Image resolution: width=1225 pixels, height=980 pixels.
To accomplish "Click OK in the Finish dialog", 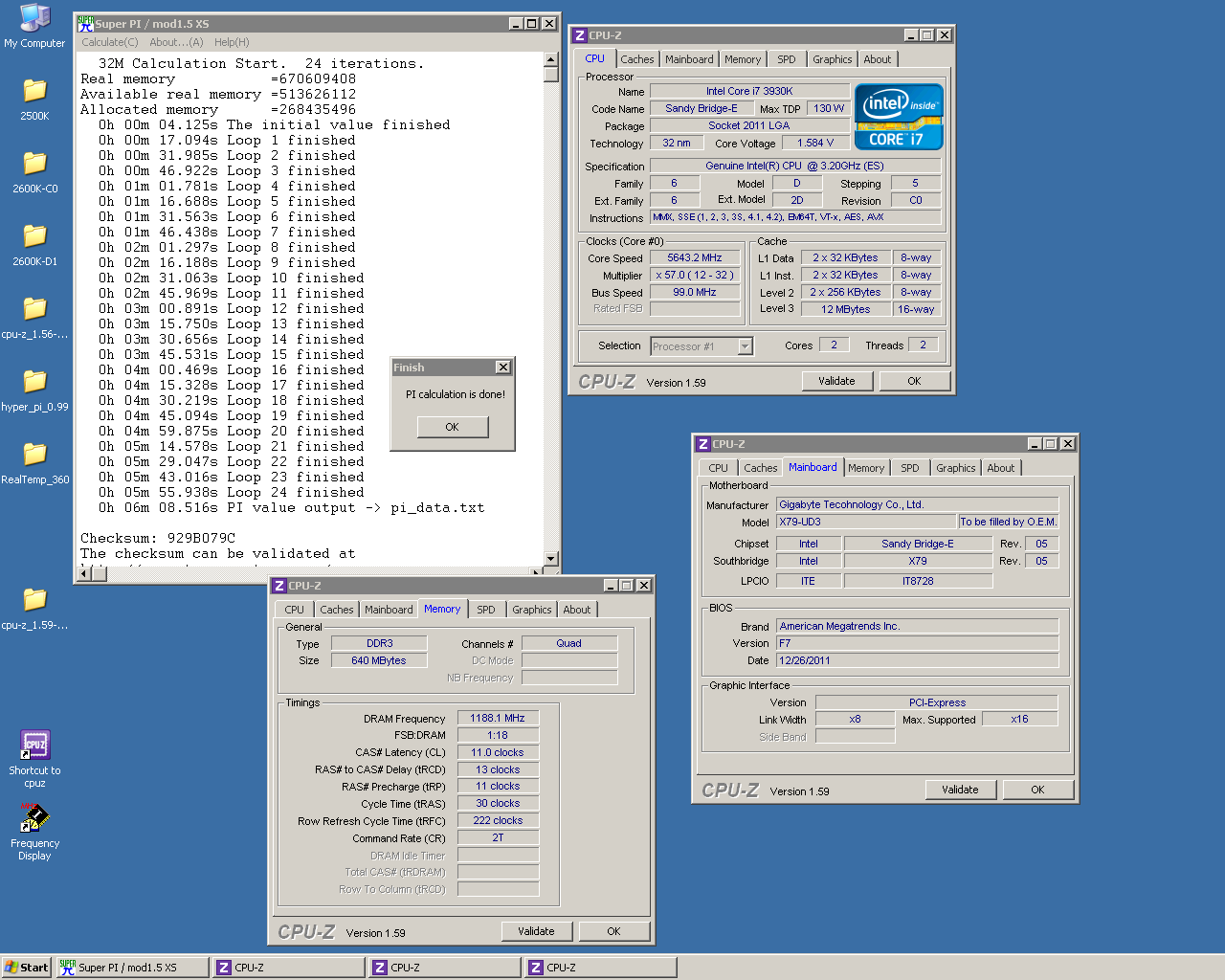I will pos(453,427).
